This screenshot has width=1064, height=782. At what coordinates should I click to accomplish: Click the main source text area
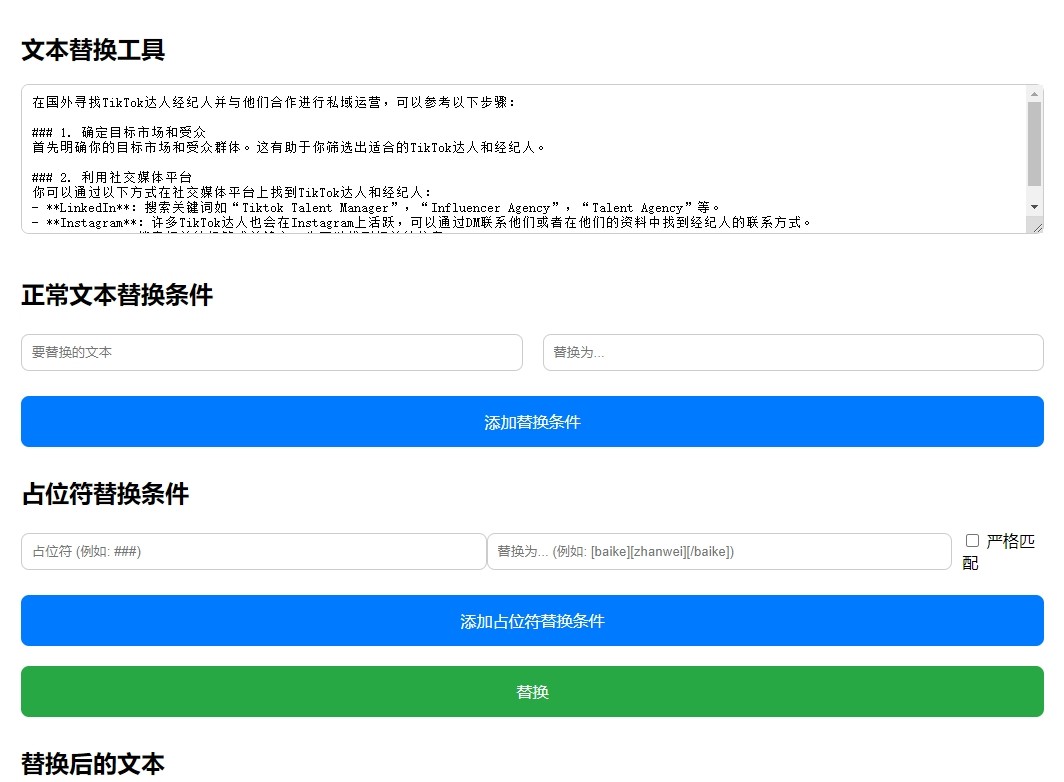[532, 159]
